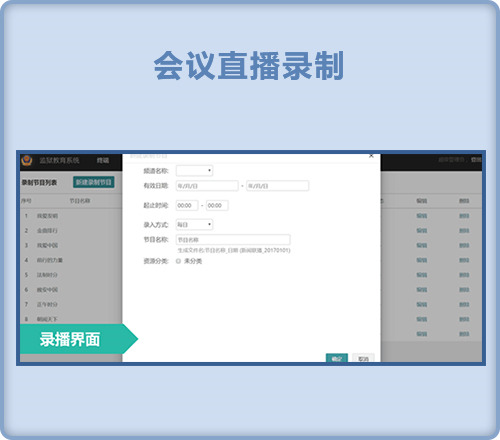Viewport: 500px width, 440px height.
Task: Click the edit link for row 5
Action: click(x=422, y=275)
